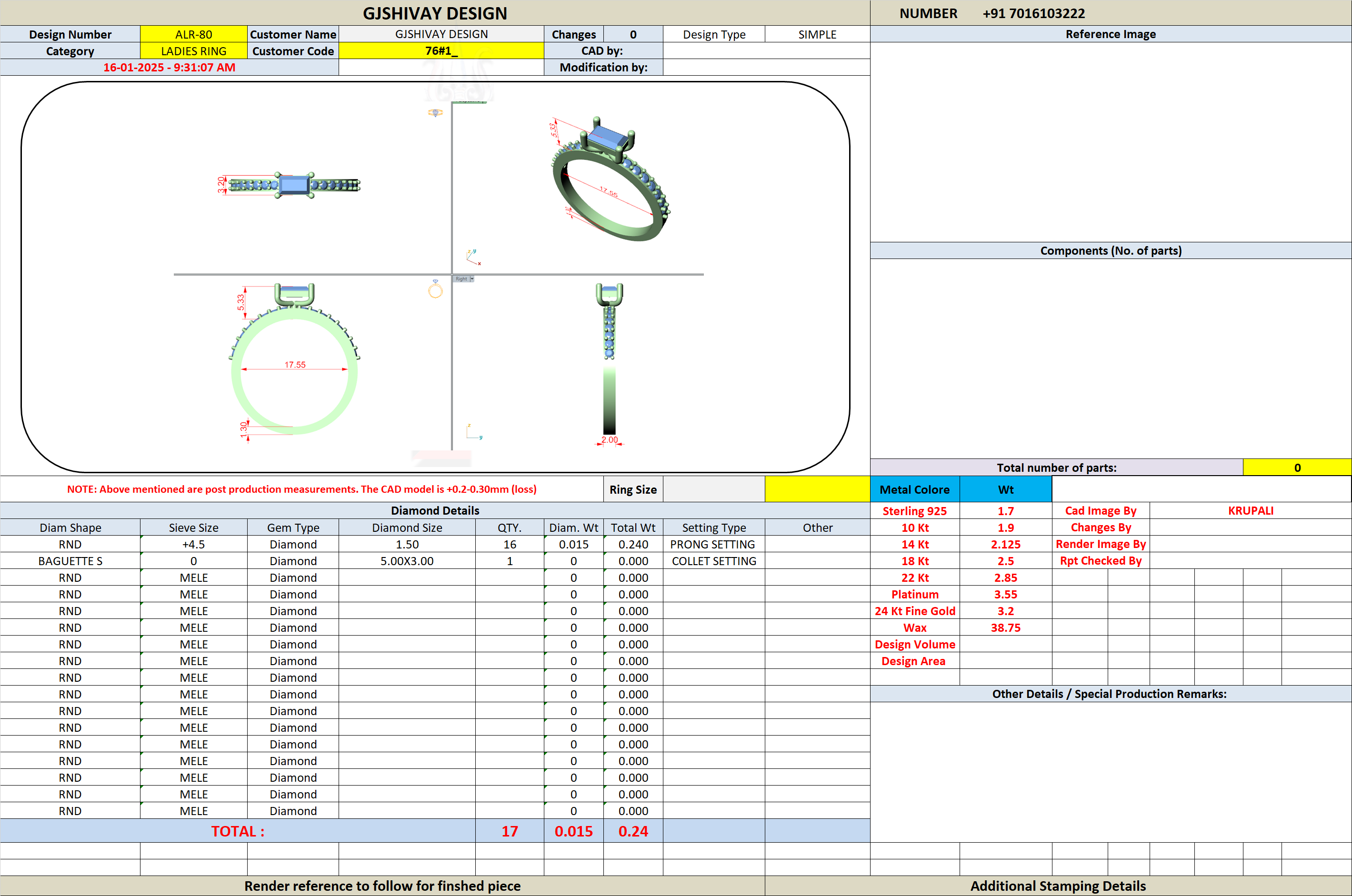Click the Sieve Size column header

tap(194, 528)
